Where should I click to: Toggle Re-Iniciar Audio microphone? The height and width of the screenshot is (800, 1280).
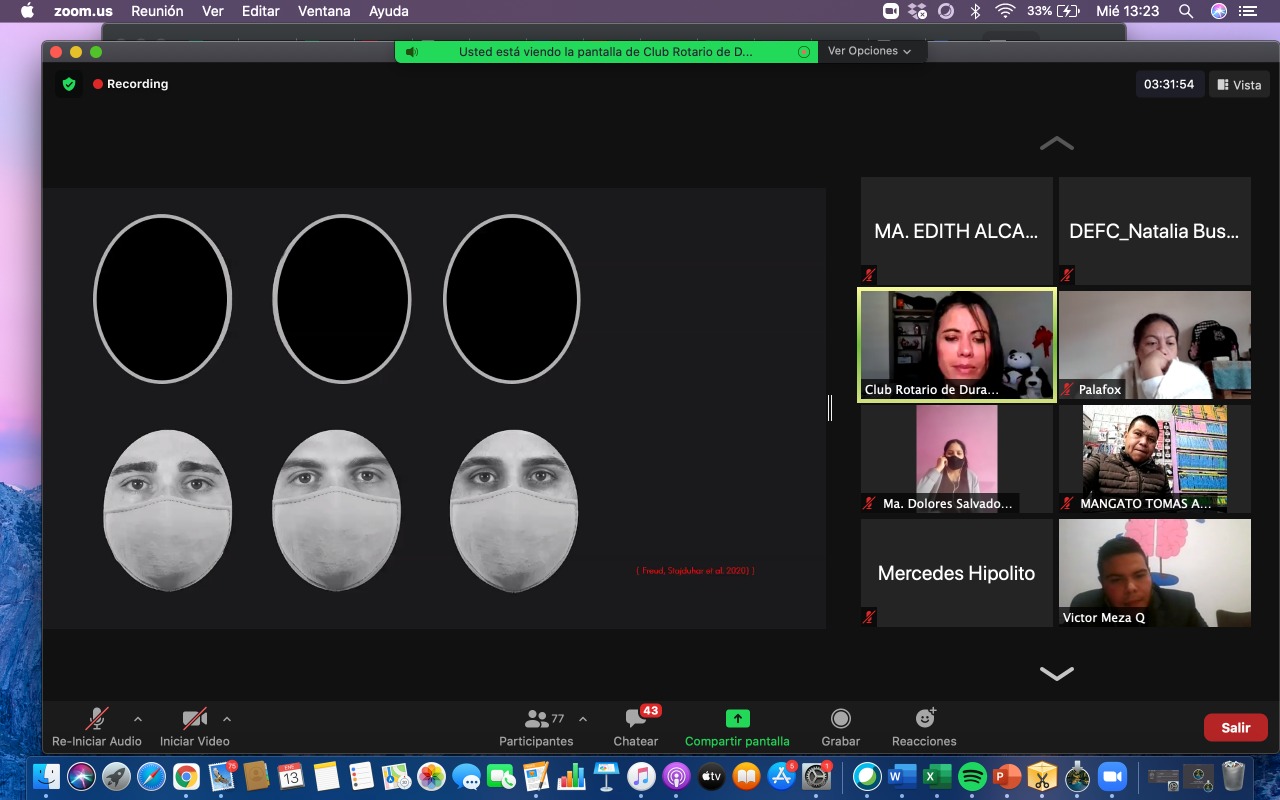coord(96,719)
